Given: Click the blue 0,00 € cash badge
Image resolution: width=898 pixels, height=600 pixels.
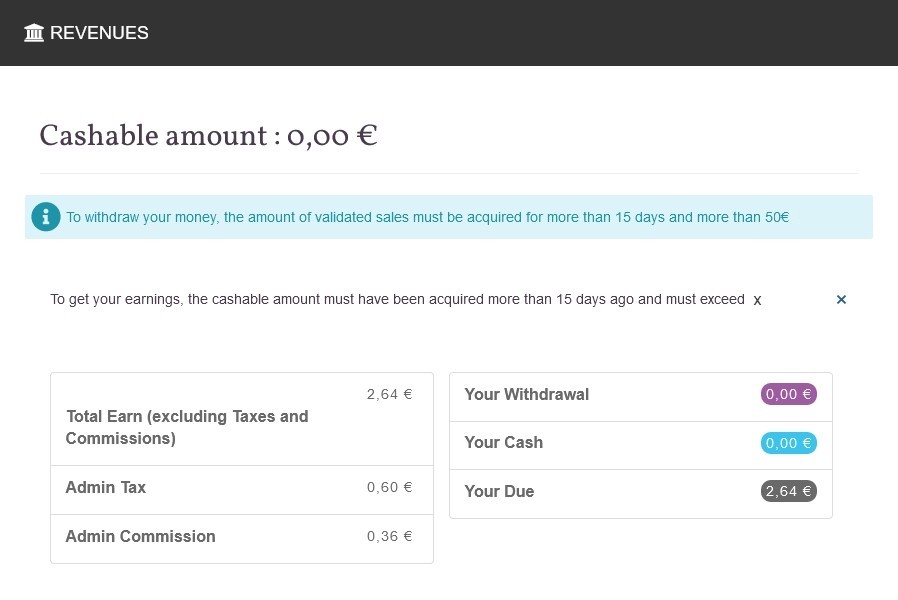Looking at the screenshot, I should point(788,443).
